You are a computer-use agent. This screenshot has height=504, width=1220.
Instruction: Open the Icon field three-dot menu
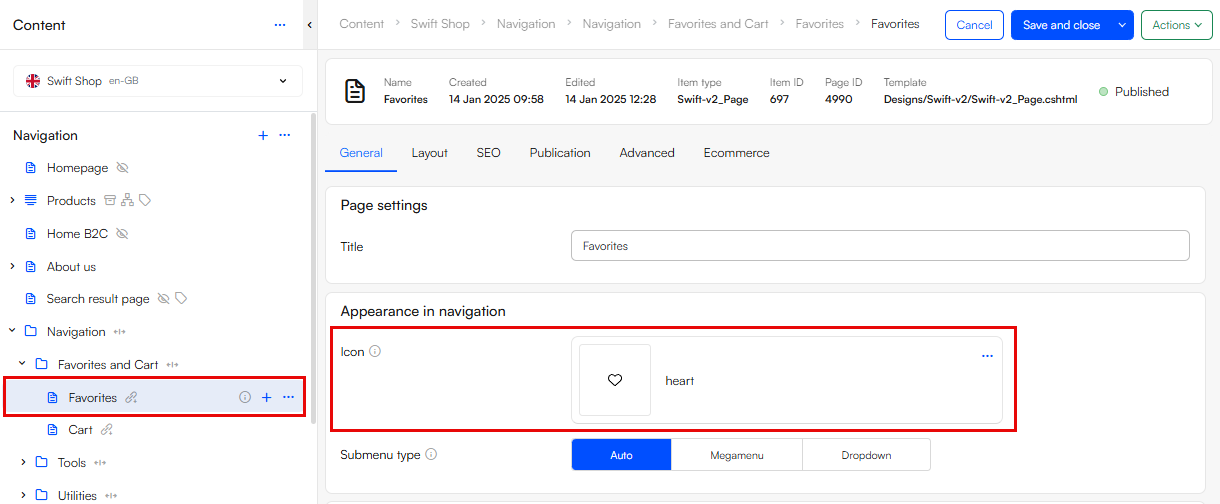[987, 356]
